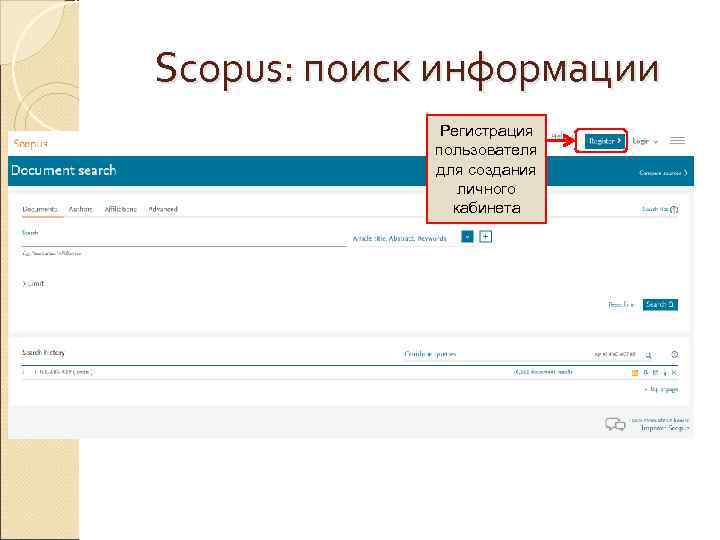The height and width of the screenshot is (540, 720).
Task: Click the set-alert bell icon in history row
Action: coord(646,372)
